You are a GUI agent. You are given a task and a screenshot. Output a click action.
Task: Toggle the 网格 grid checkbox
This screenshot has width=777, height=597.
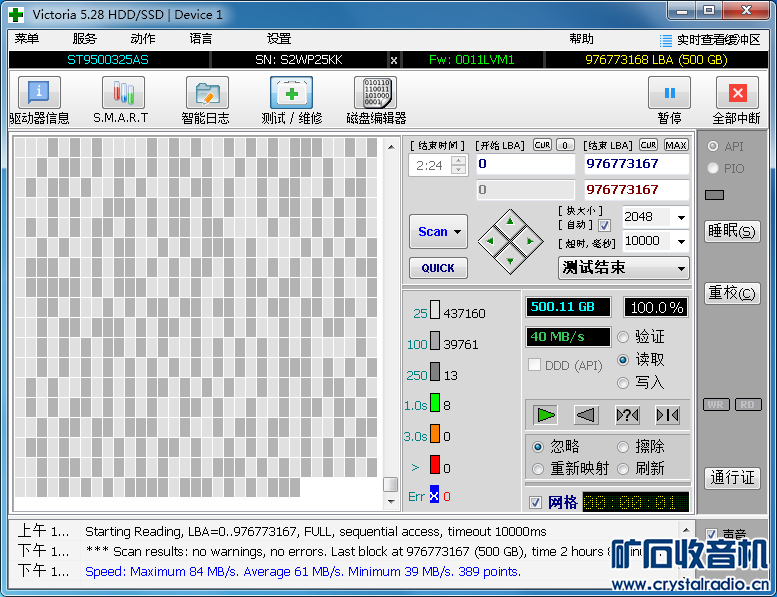[x=535, y=502]
